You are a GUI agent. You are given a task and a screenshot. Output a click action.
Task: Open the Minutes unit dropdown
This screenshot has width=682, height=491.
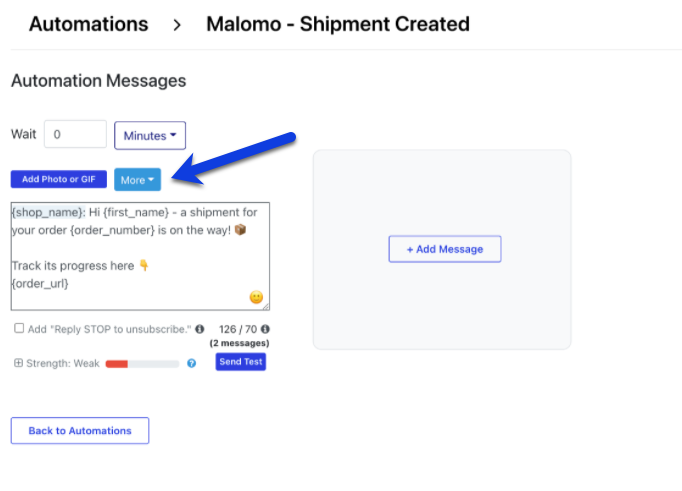coord(150,136)
